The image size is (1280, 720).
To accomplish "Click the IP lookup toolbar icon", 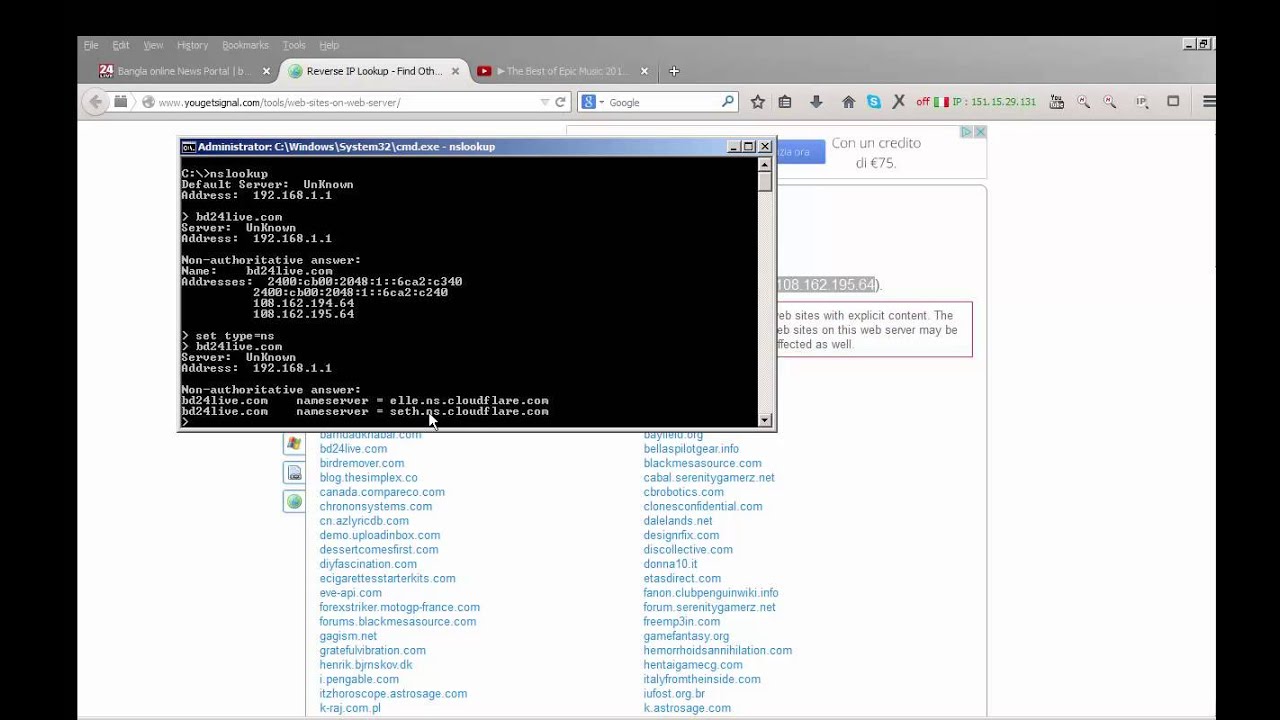I will pyautogui.click(x=1142, y=102).
